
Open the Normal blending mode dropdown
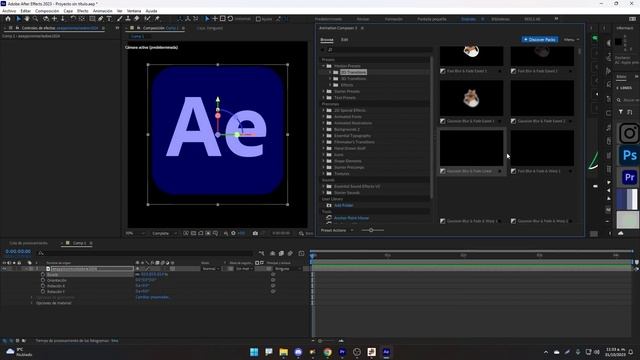click(x=211, y=269)
